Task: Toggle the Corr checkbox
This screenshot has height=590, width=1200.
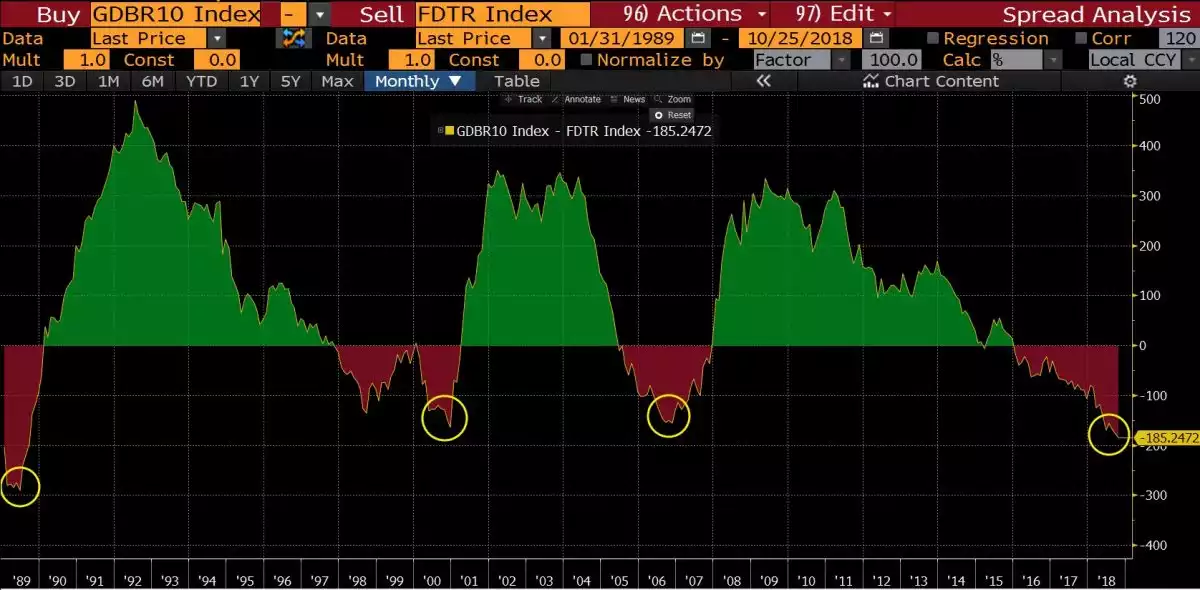Action: pyautogui.click(x=1080, y=39)
